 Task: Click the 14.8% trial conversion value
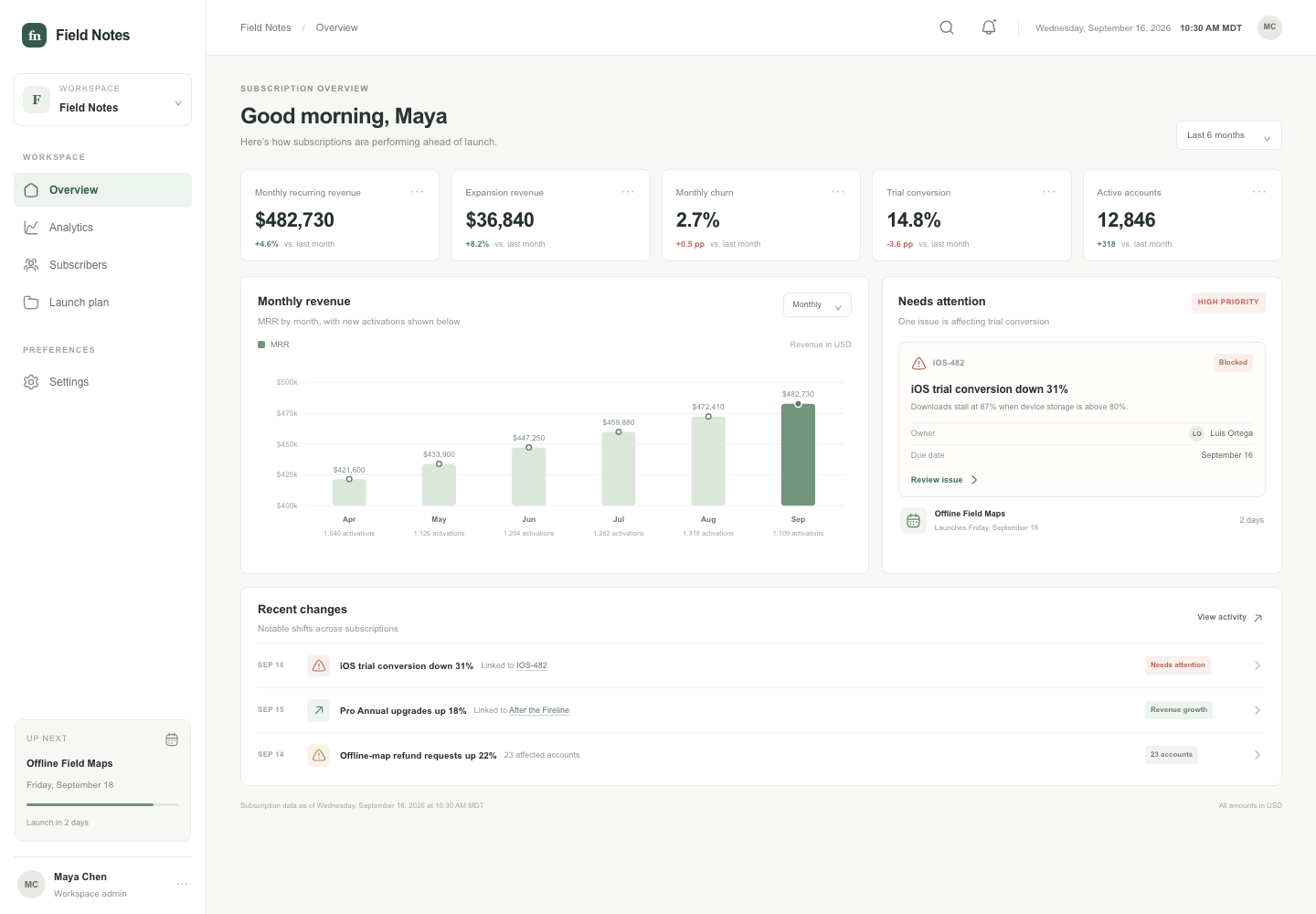point(914,220)
